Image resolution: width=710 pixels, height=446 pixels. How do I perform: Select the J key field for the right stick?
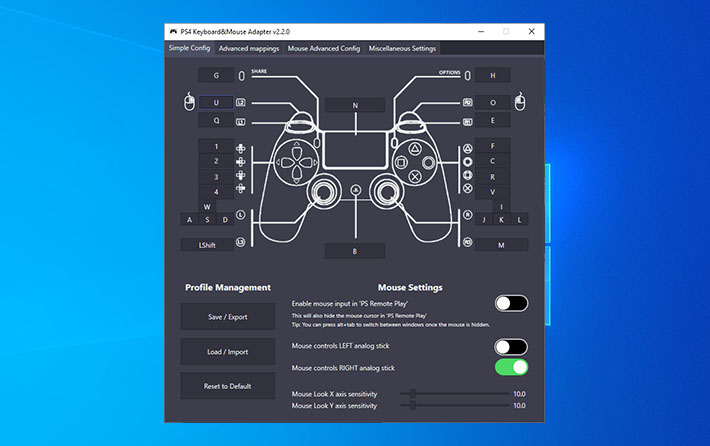(484, 220)
